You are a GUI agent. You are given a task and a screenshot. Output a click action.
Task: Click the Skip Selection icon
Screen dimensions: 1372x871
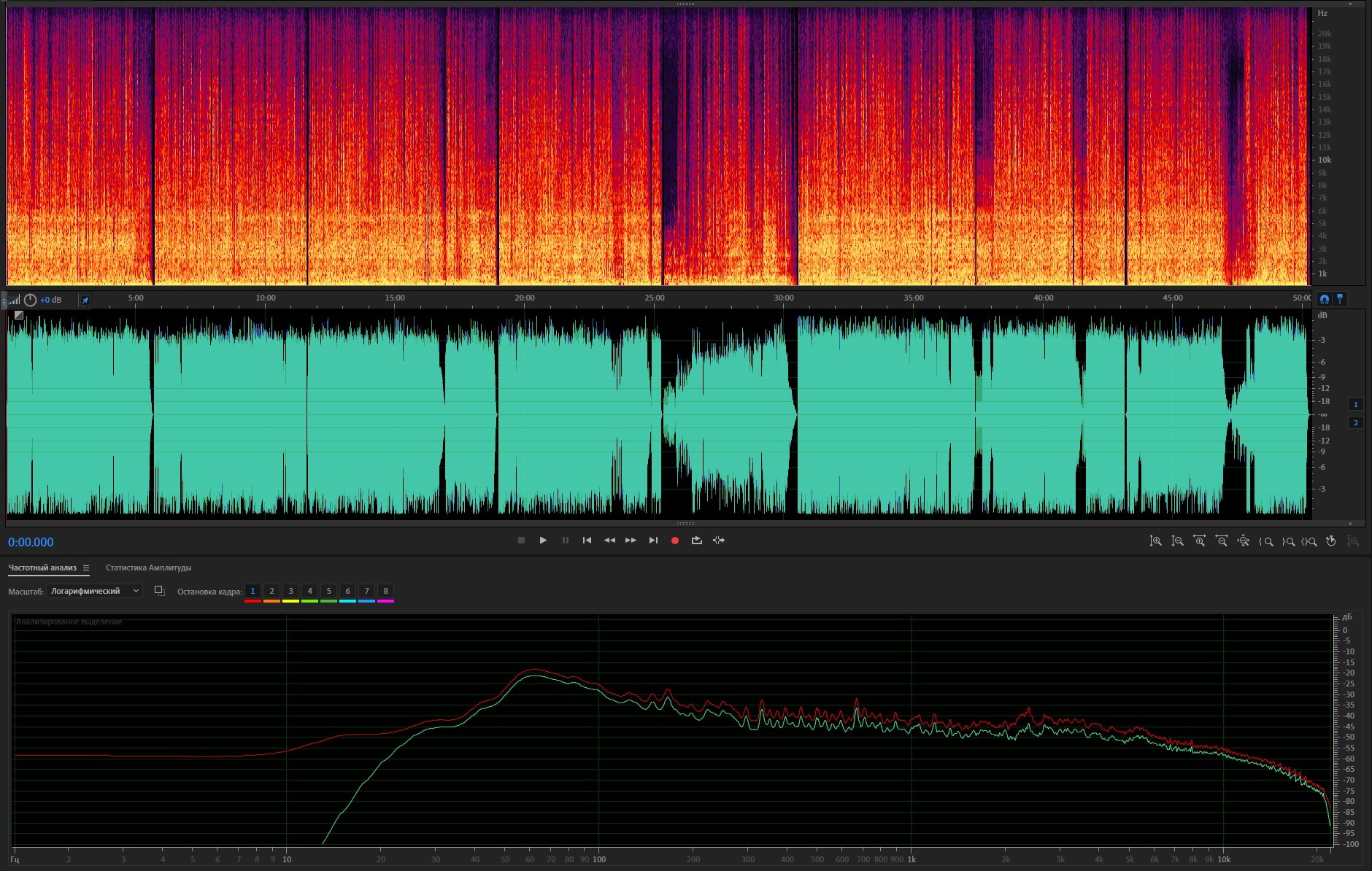point(719,541)
